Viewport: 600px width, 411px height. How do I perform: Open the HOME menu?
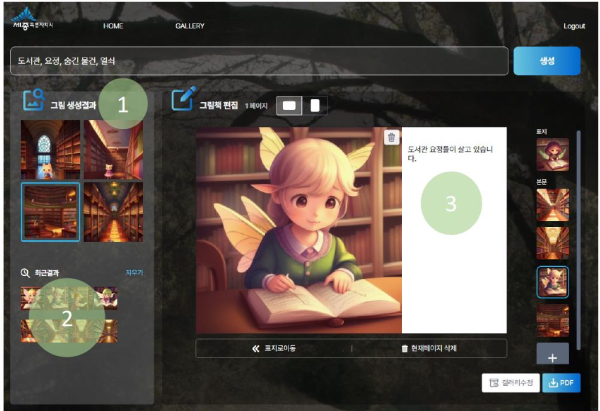pos(113,26)
